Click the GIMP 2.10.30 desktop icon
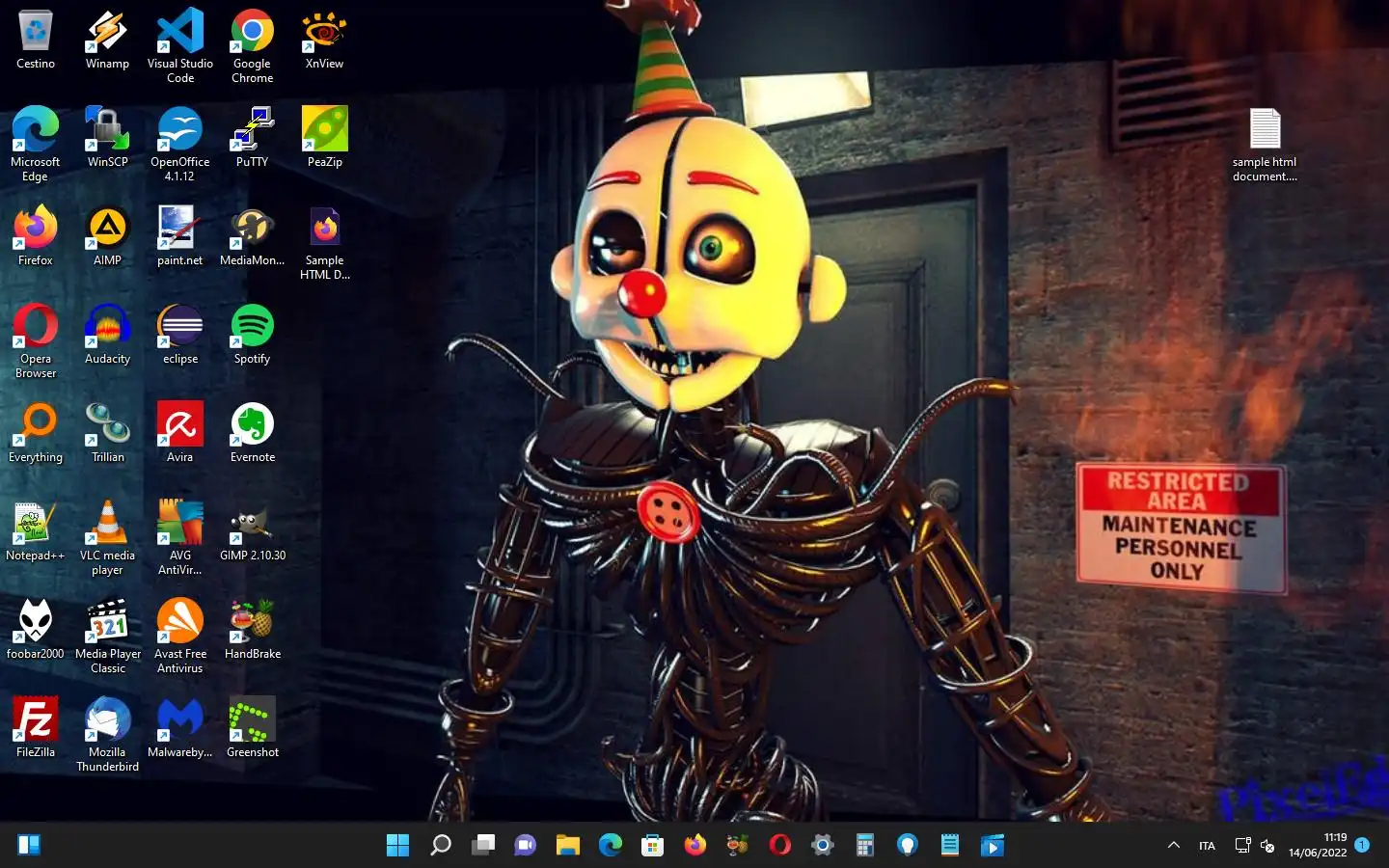 [253, 532]
